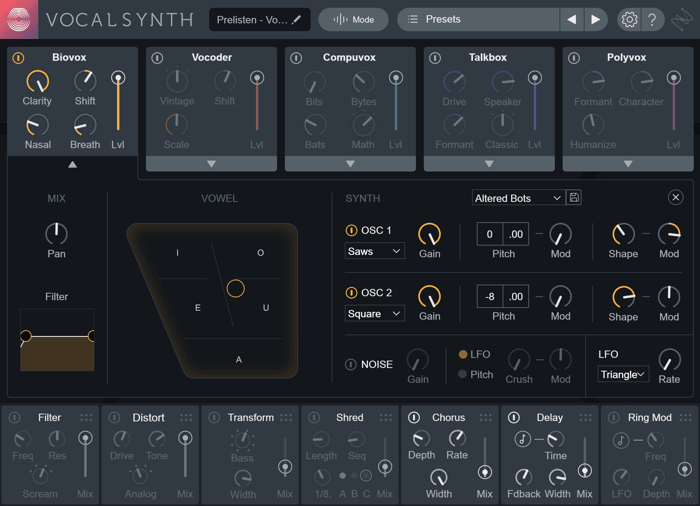Click the VocalSynth logo icon
700x506 pixels.
coord(19,19)
